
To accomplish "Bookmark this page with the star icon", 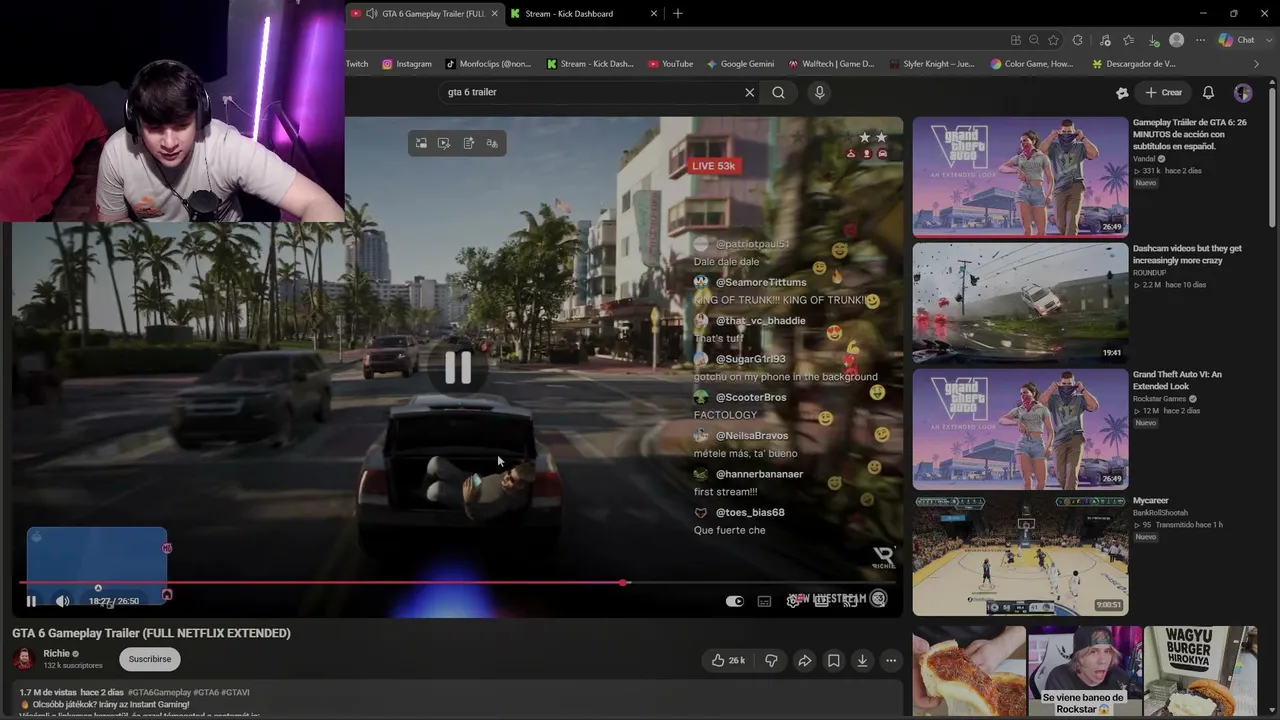I will (1054, 40).
